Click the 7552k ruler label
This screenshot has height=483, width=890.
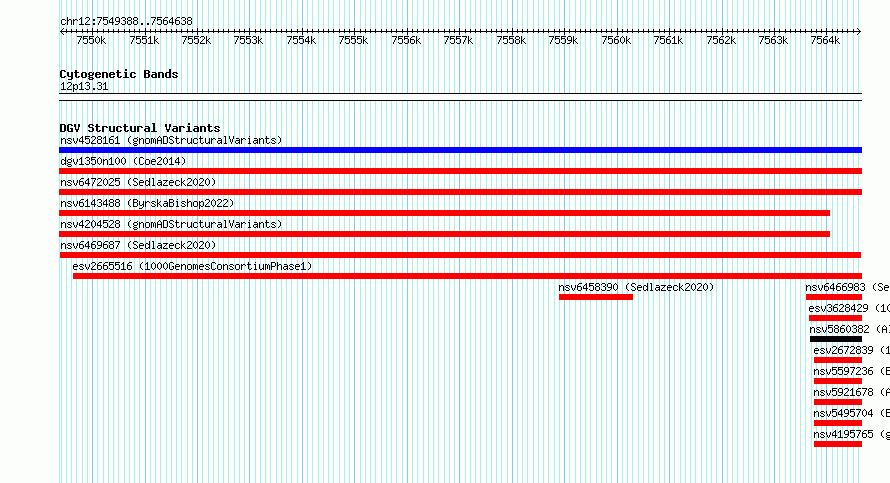pyautogui.click(x=196, y=41)
